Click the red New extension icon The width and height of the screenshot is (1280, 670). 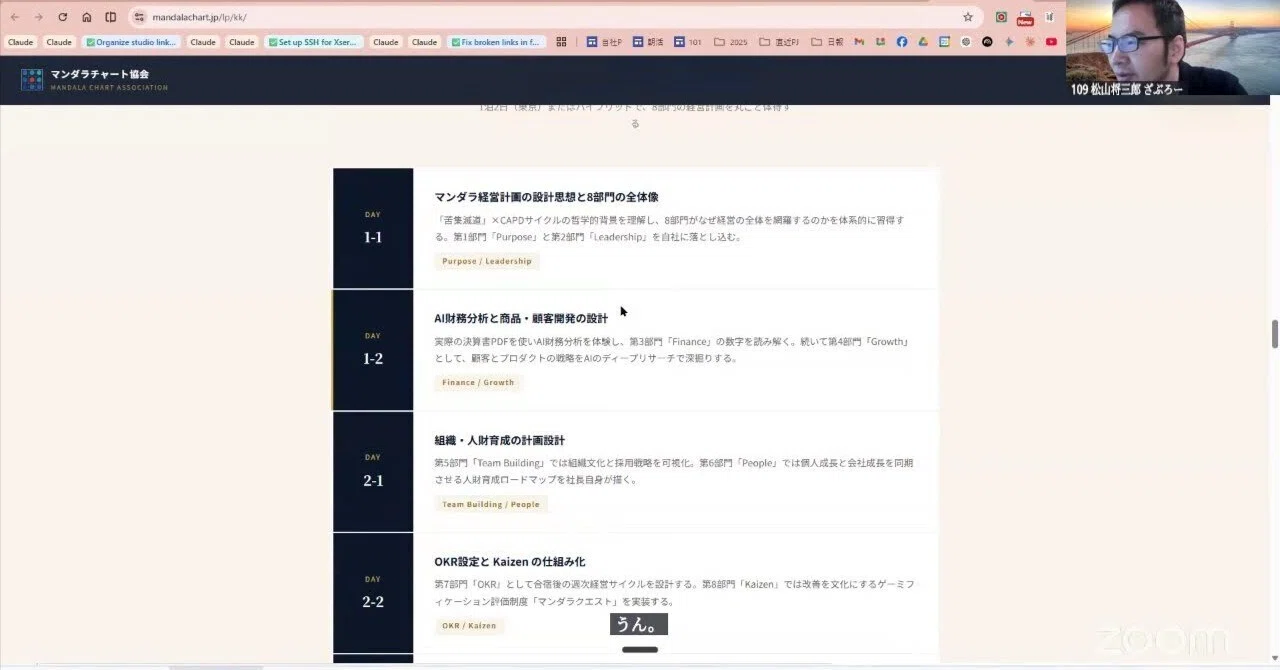(x=1025, y=17)
